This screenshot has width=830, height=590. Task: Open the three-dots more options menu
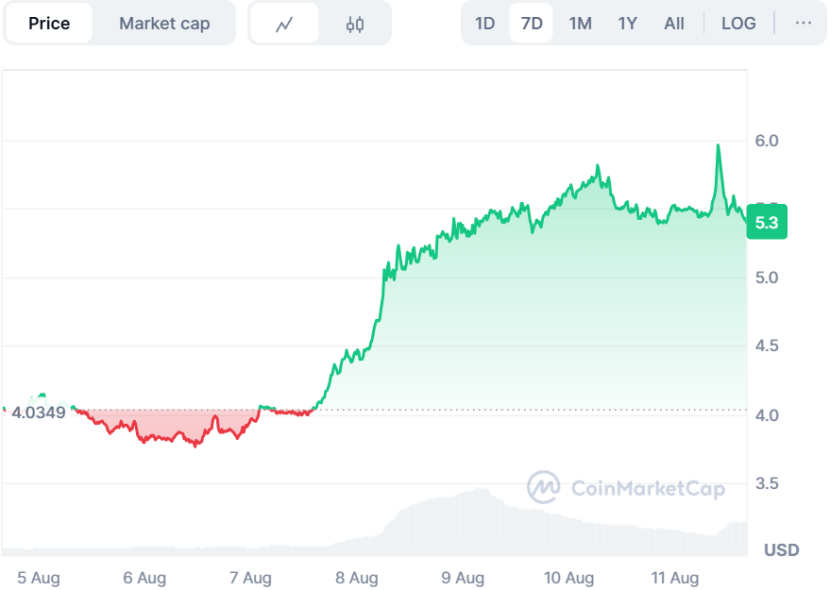pyautogui.click(x=803, y=23)
